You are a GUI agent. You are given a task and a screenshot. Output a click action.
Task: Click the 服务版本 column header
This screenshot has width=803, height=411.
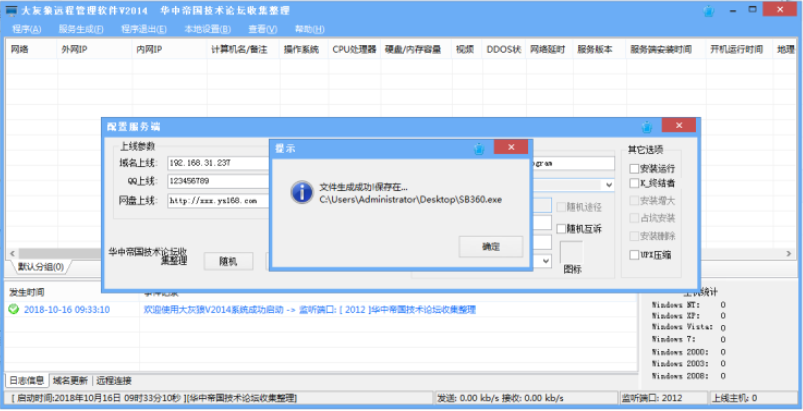click(x=599, y=49)
